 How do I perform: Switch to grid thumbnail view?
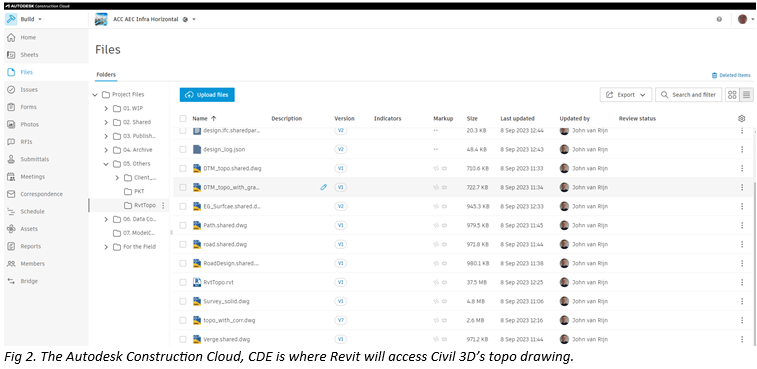(732, 95)
